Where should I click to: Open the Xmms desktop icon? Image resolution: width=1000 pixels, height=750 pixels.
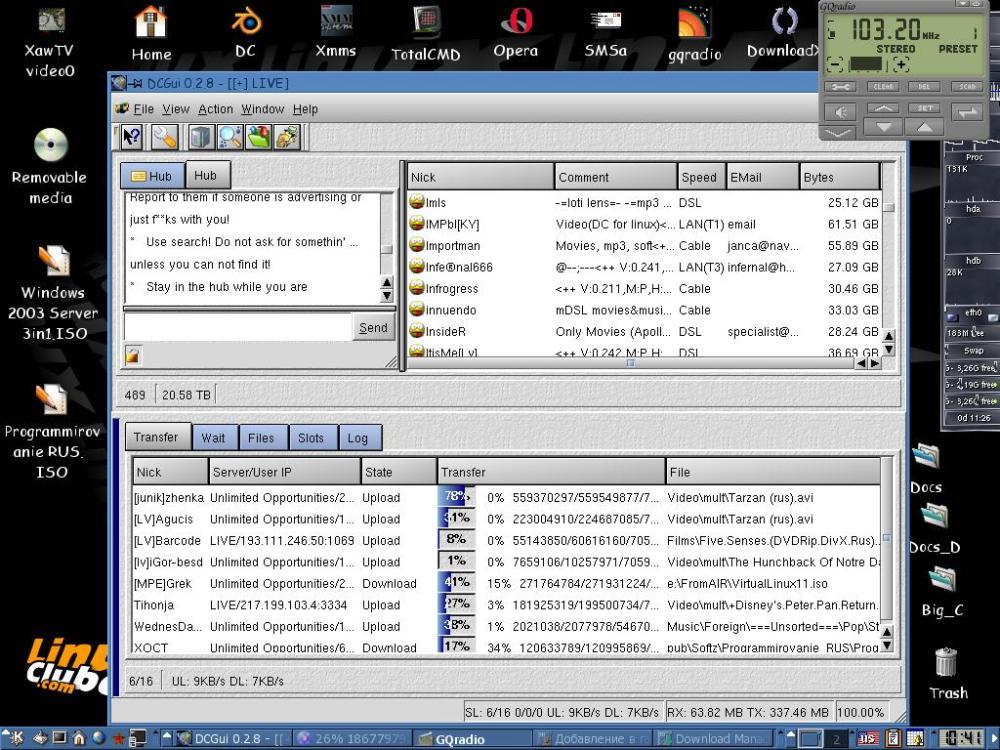[335, 32]
